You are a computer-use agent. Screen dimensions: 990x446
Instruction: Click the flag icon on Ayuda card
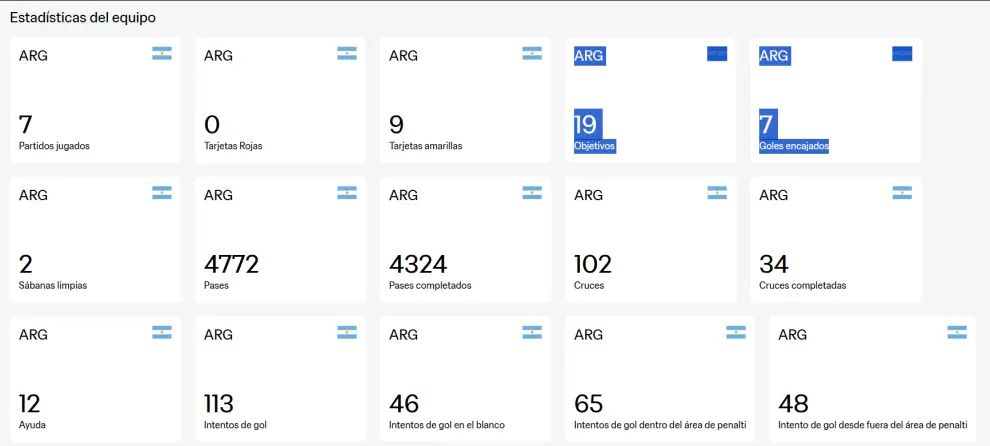(x=162, y=332)
